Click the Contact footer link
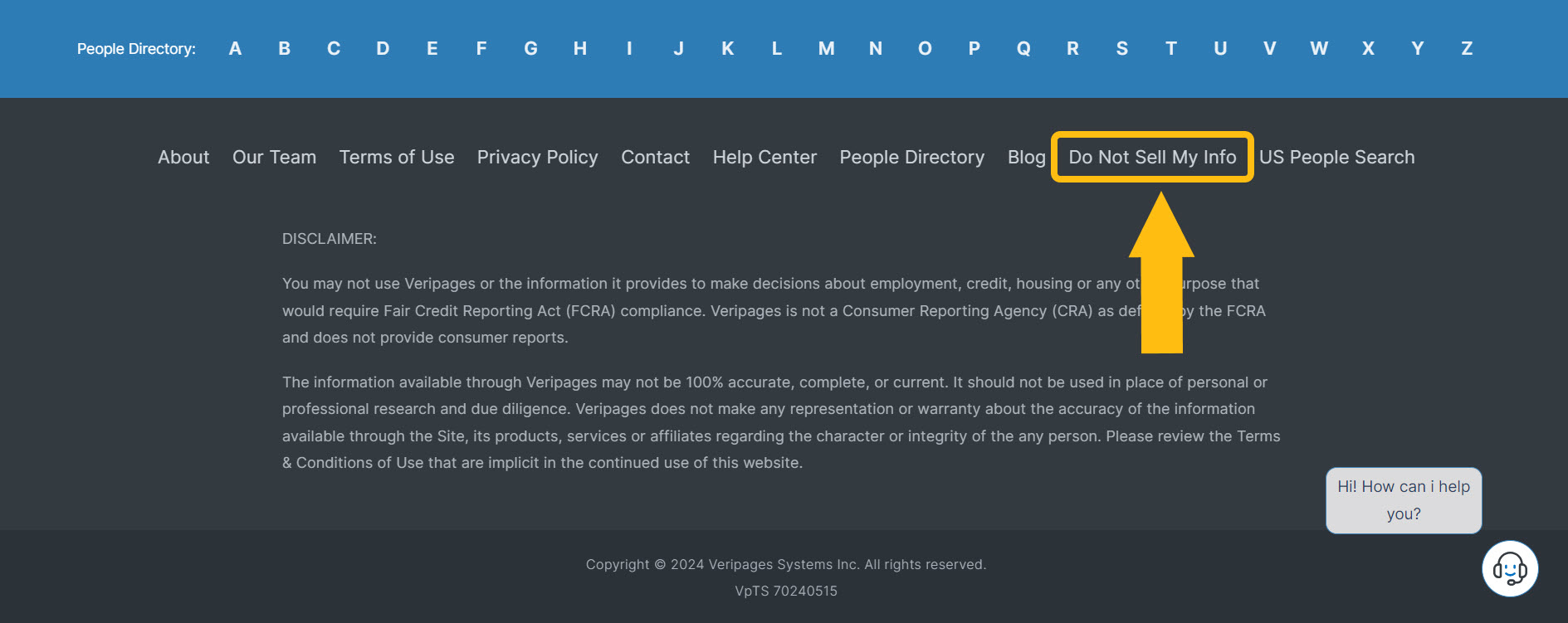Screen dimensions: 1568x623 click(655, 157)
